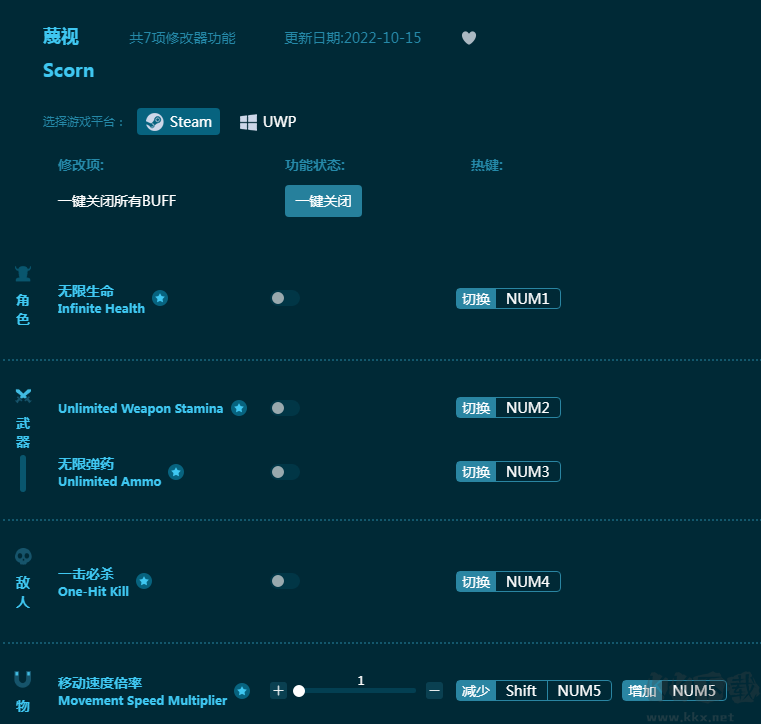The image size is (761, 724).
Task: Click the Scorn game title
Action: pos(68,71)
